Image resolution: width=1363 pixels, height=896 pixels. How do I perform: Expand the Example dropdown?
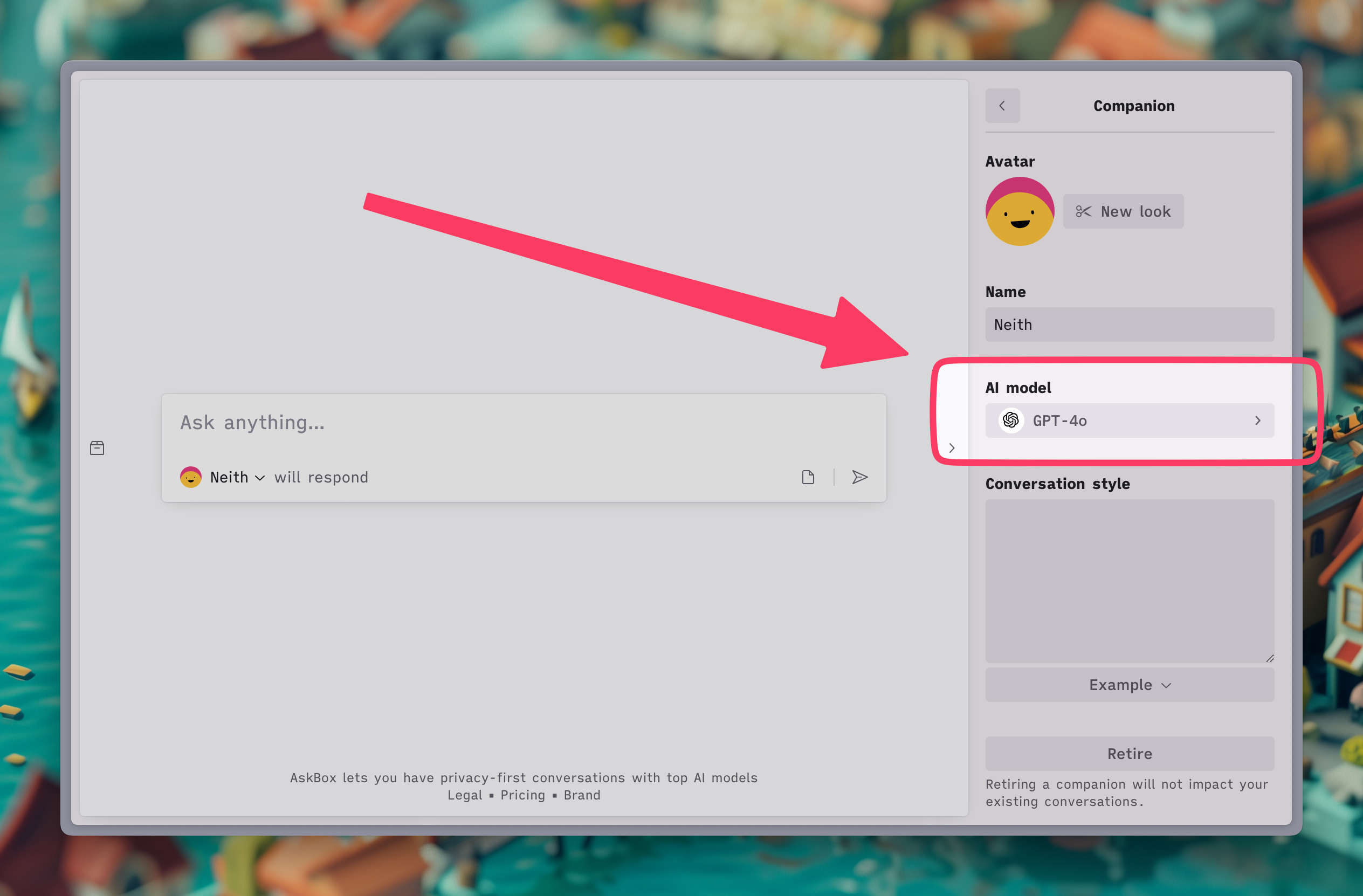point(1130,685)
